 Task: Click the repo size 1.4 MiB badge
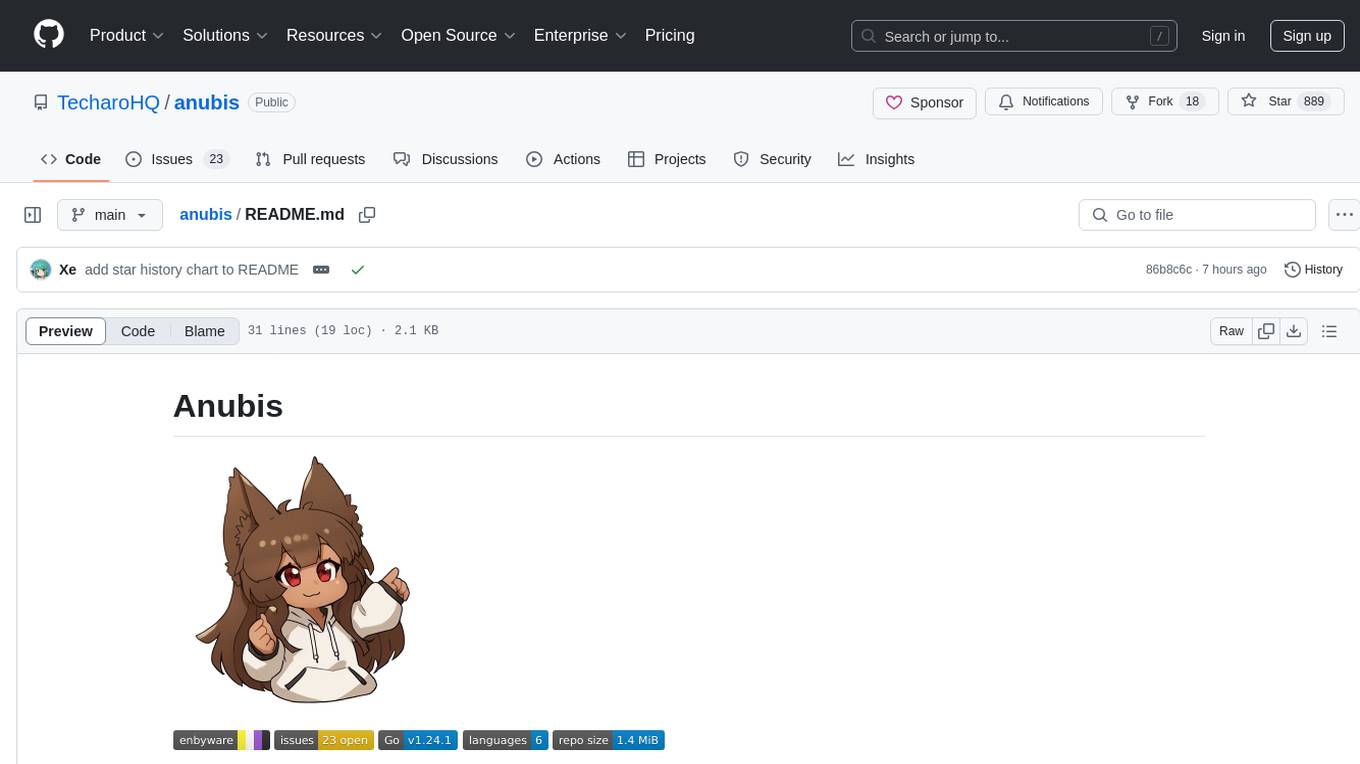click(x=608, y=740)
